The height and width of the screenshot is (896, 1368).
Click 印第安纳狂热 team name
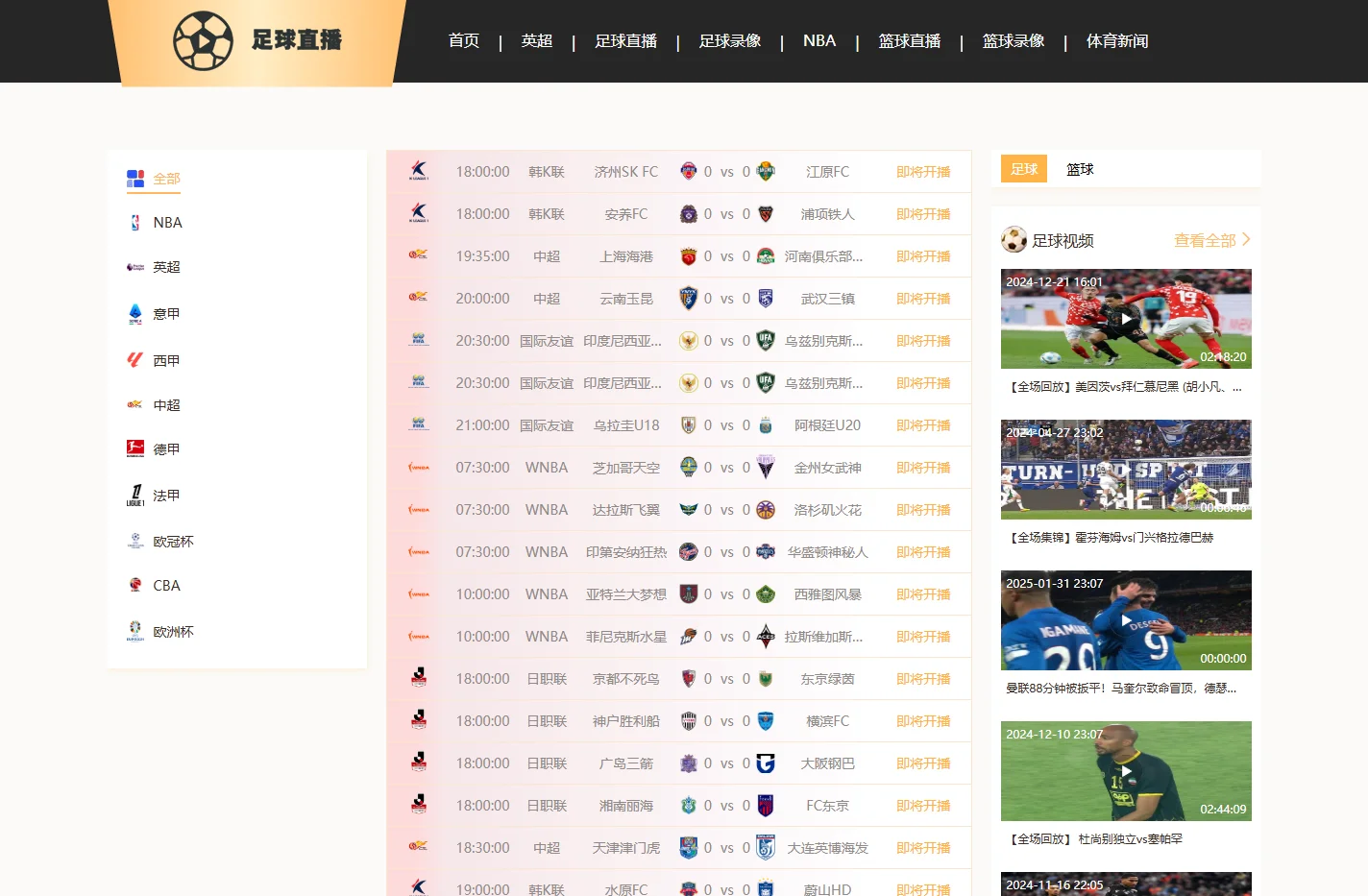tap(626, 552)
